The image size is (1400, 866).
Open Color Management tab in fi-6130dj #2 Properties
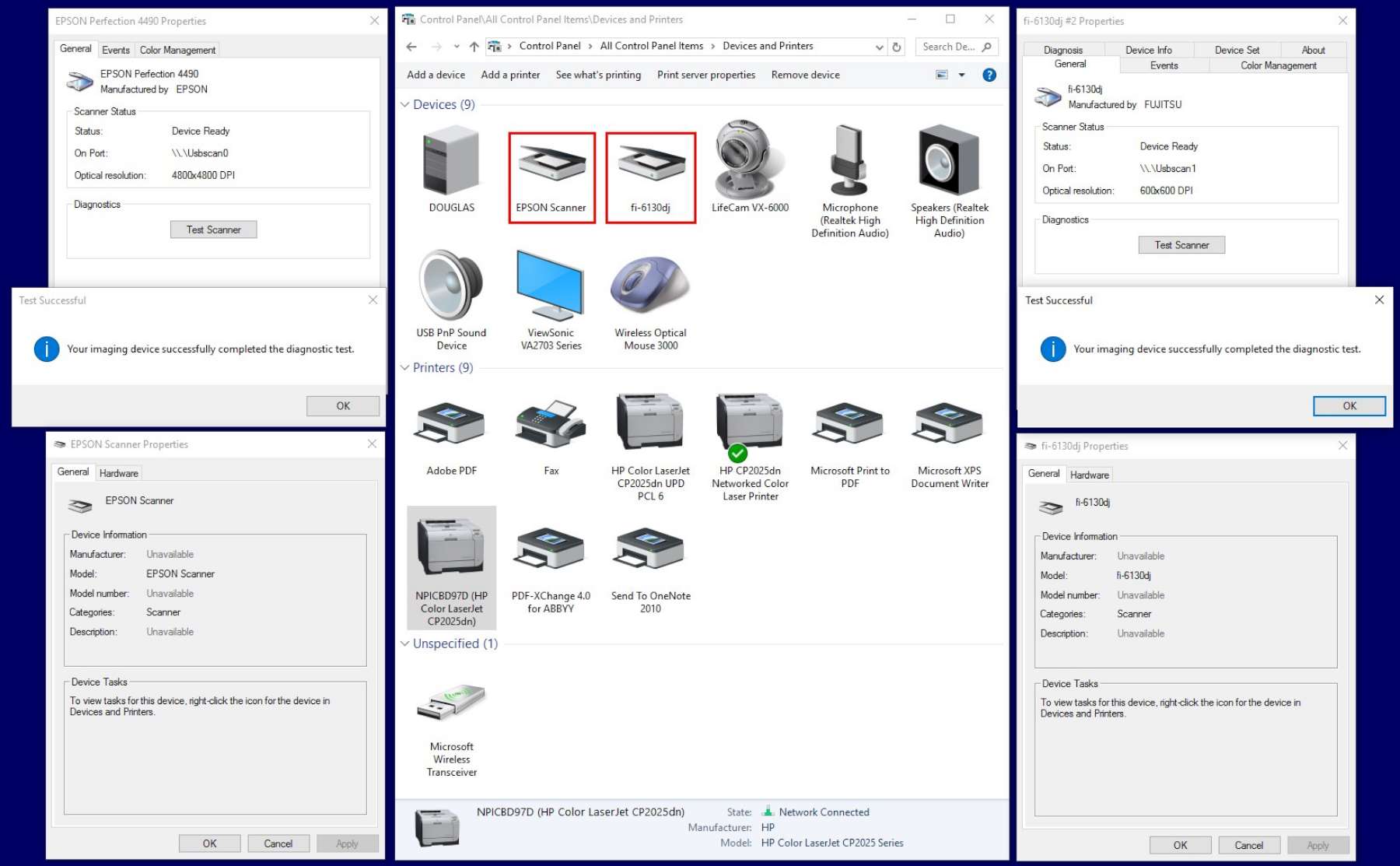click(1278, 65)
